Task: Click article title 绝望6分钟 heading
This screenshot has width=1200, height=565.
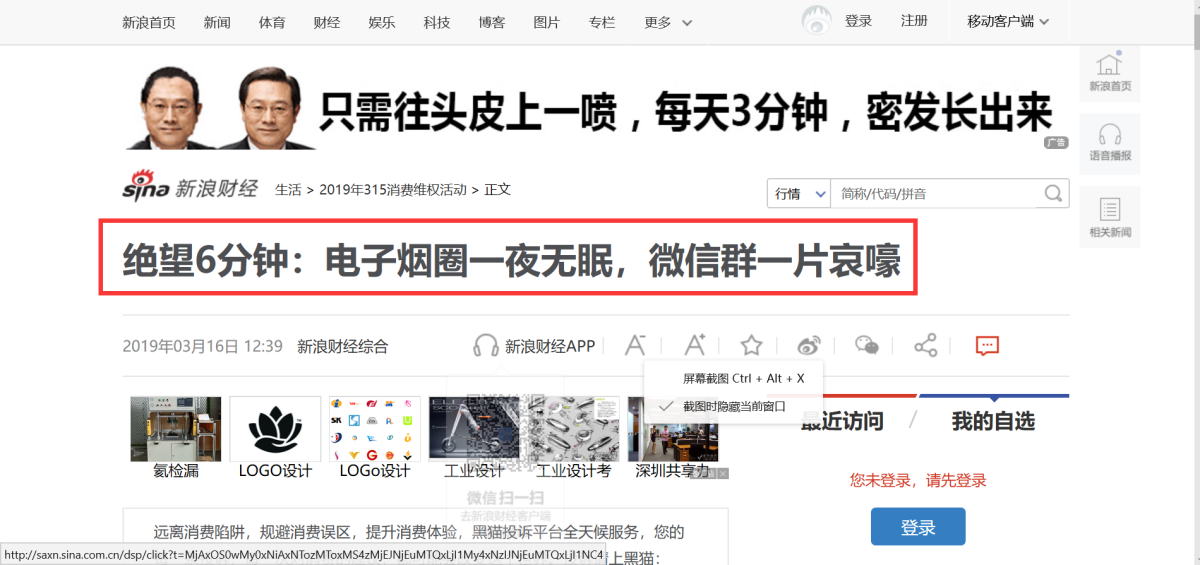Action: (512, 261)
